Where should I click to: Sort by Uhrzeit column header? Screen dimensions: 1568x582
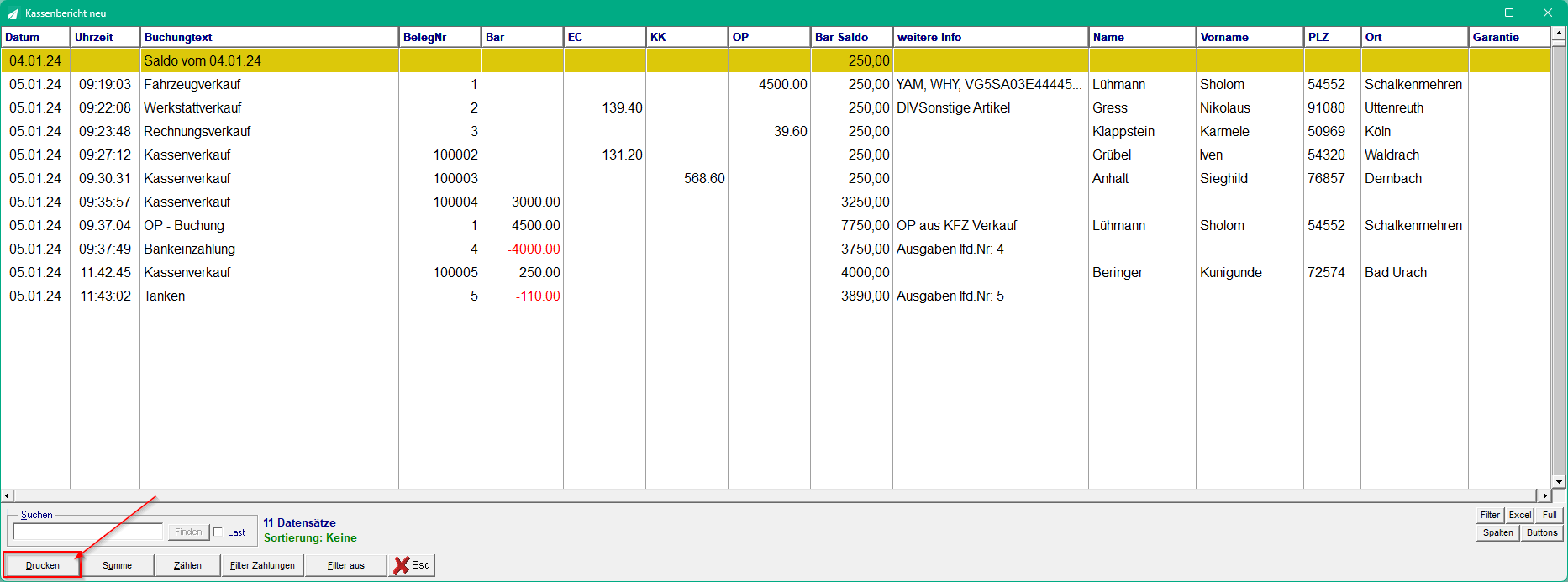point(105,37)
